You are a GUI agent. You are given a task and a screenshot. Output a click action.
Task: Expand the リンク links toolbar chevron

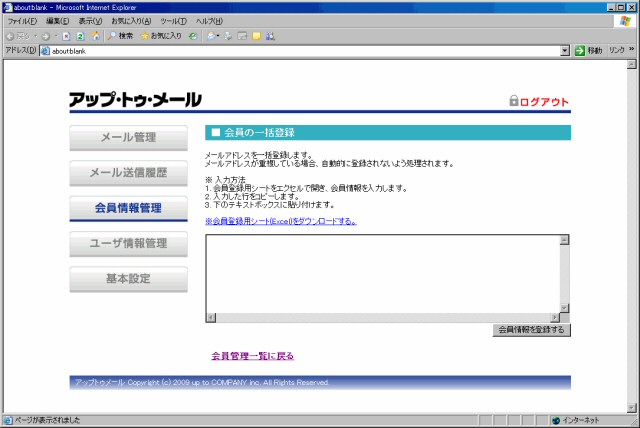coord(632,49)
